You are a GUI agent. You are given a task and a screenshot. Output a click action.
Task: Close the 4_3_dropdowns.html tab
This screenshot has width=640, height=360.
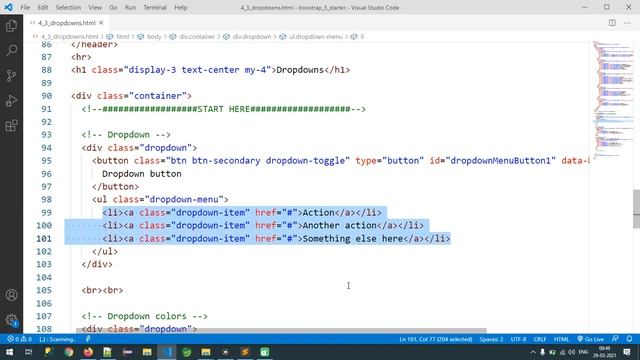coord(101,23)
